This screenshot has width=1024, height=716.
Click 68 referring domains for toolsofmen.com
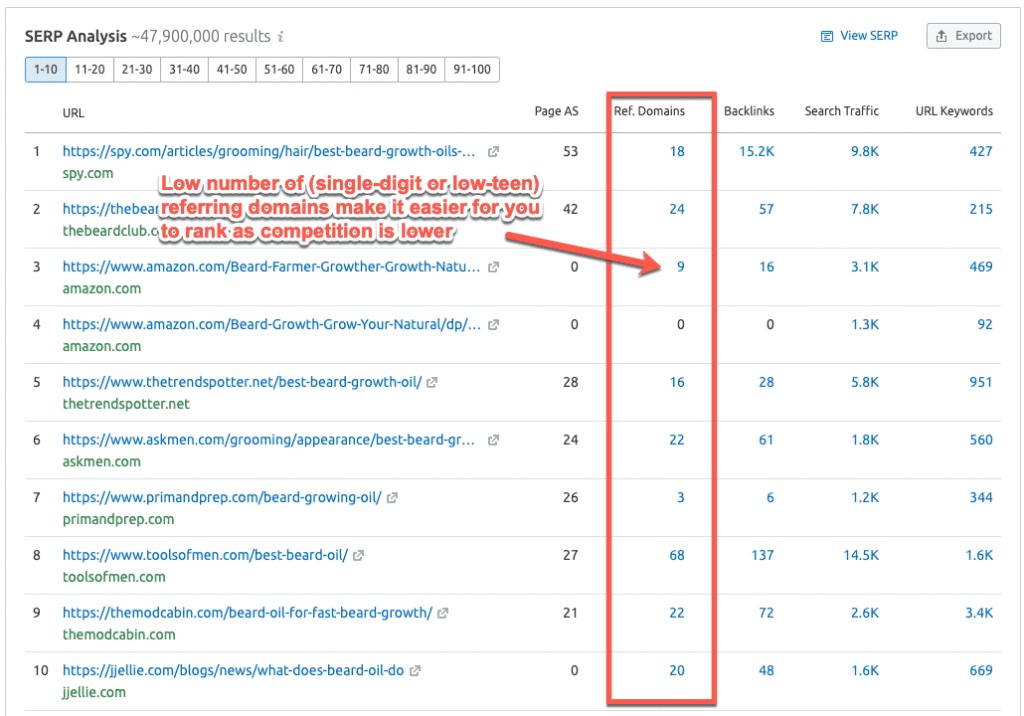[x=677, y=556]
